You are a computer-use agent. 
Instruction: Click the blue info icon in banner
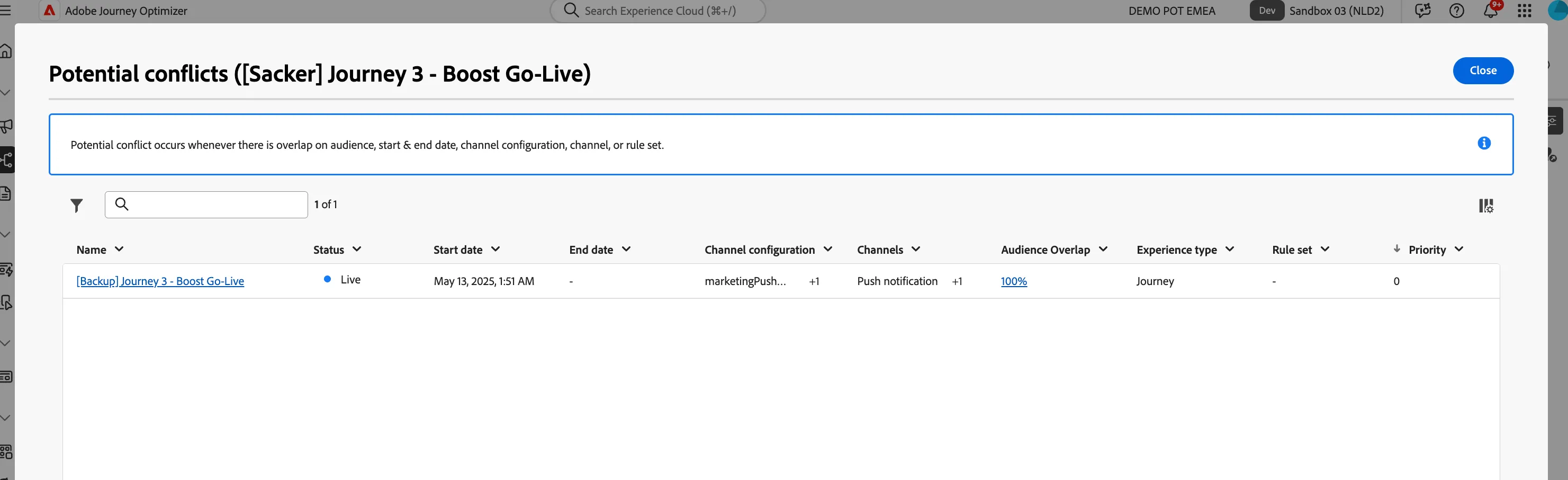click(1484, 143)
